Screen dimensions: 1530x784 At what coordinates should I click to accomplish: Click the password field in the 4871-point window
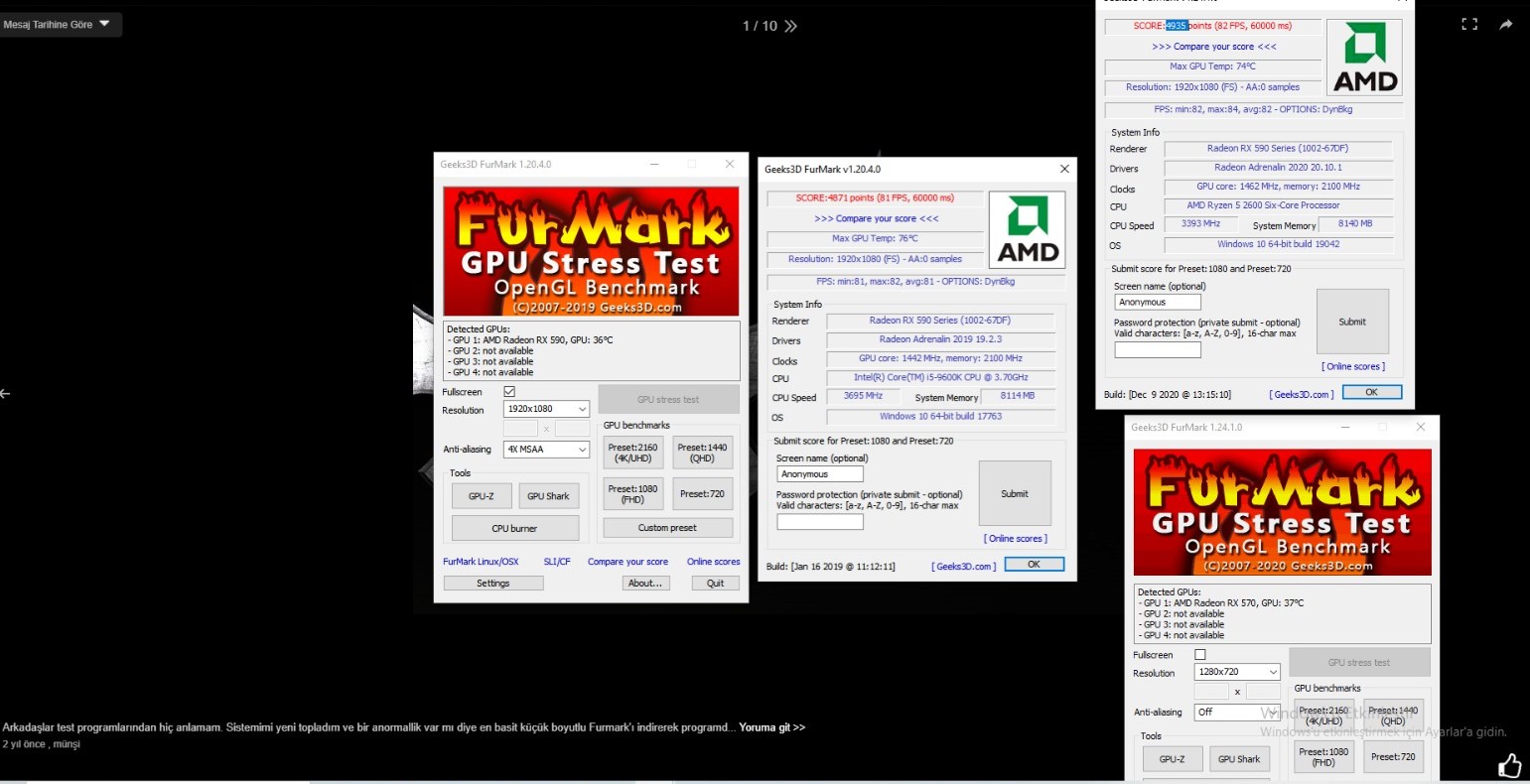[819, 521]
